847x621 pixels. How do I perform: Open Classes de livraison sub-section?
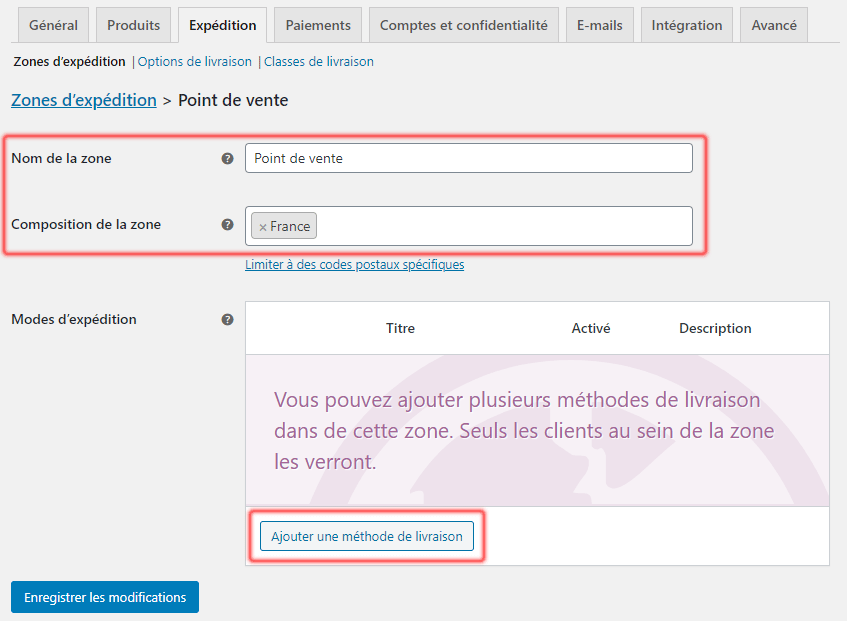pos(319,62)
